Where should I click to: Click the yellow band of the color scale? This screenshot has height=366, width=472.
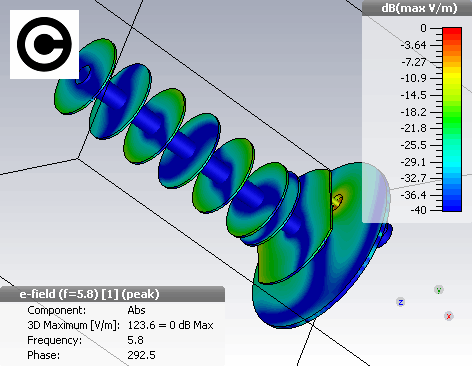pos(452,75)
